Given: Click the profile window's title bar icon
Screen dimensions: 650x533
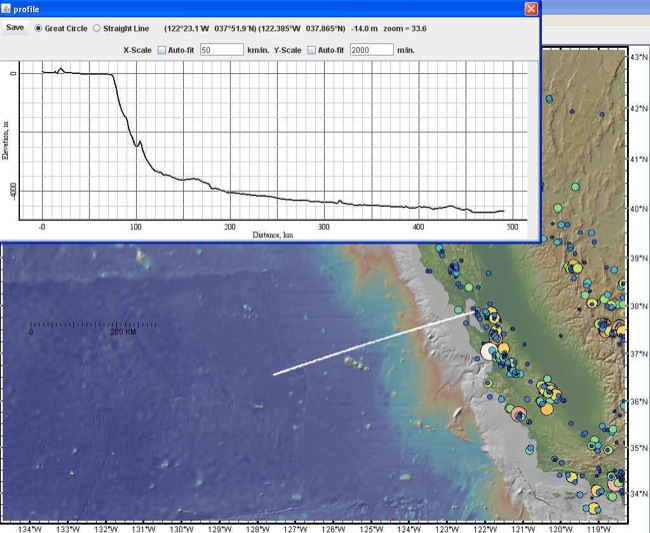Looking at the screenshot, I should coord(7,8).
